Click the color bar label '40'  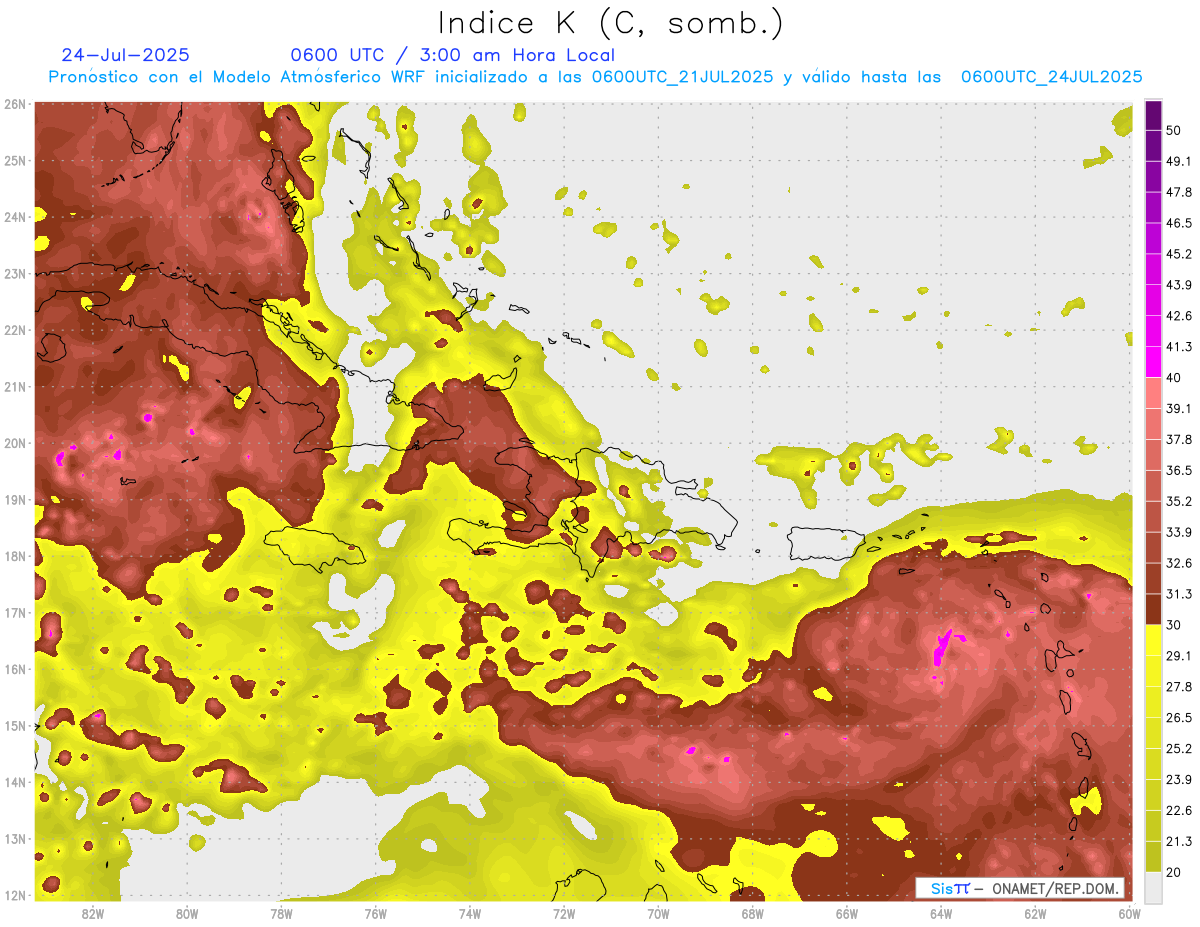(1174, 378)
